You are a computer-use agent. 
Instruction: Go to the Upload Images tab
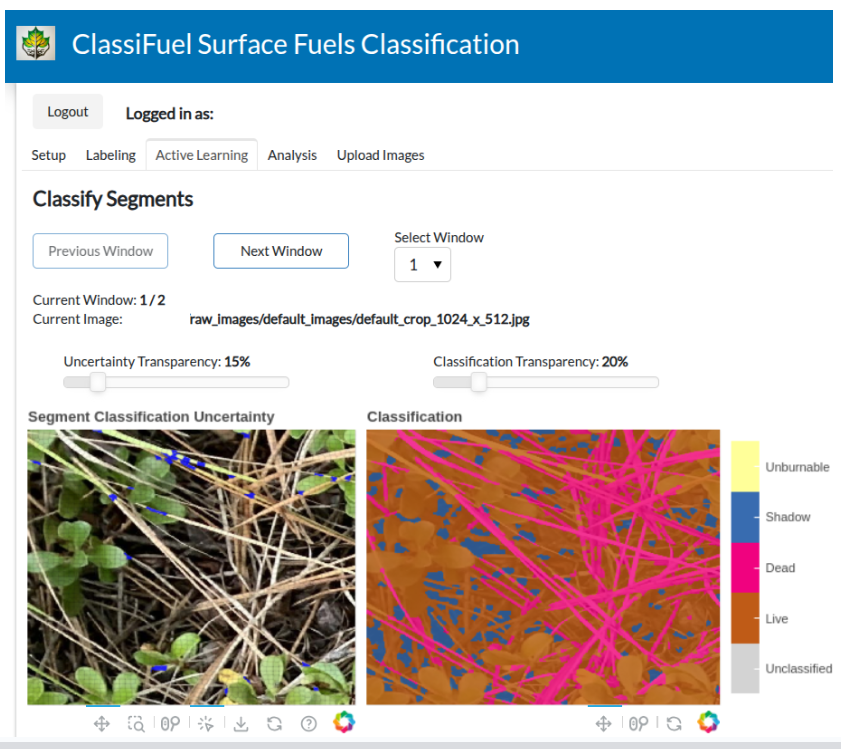click(x=380, y=155)
